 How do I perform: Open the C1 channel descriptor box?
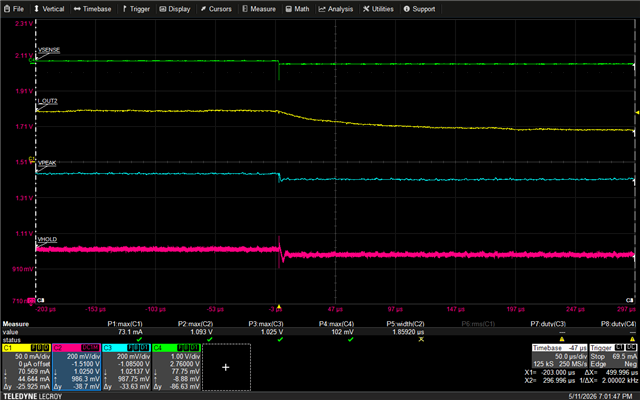point(26,367)
